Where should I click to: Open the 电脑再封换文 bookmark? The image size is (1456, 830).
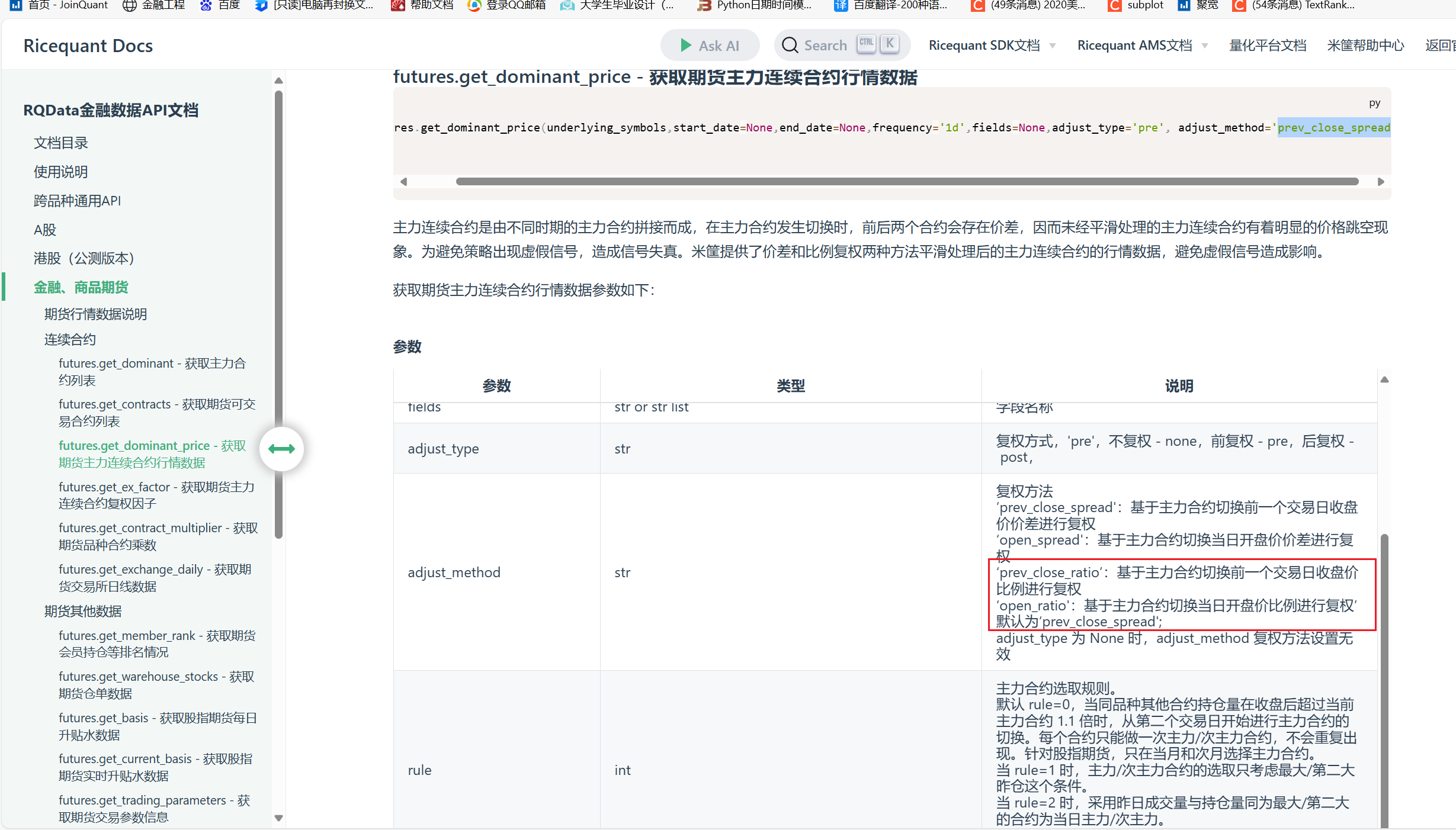point(315,5)
